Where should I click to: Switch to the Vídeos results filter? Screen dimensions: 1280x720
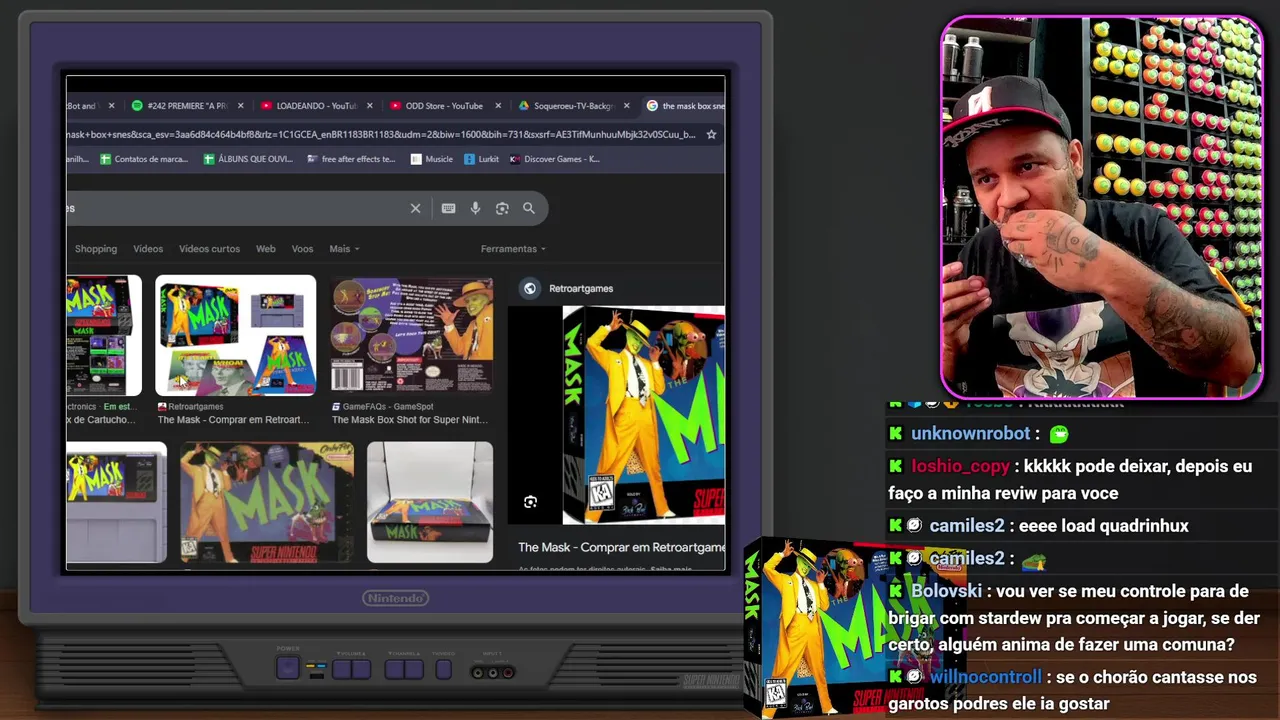(x=148, y=249)
